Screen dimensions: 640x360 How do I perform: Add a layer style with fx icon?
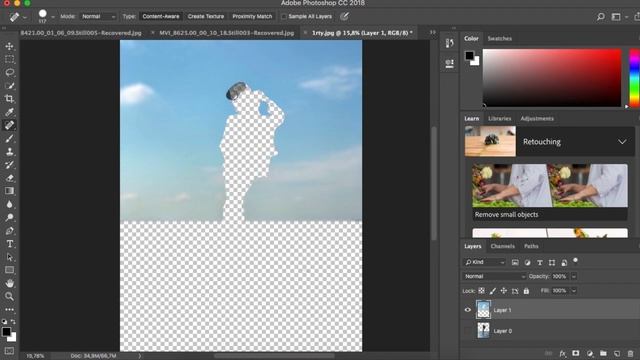pos(562,353)
